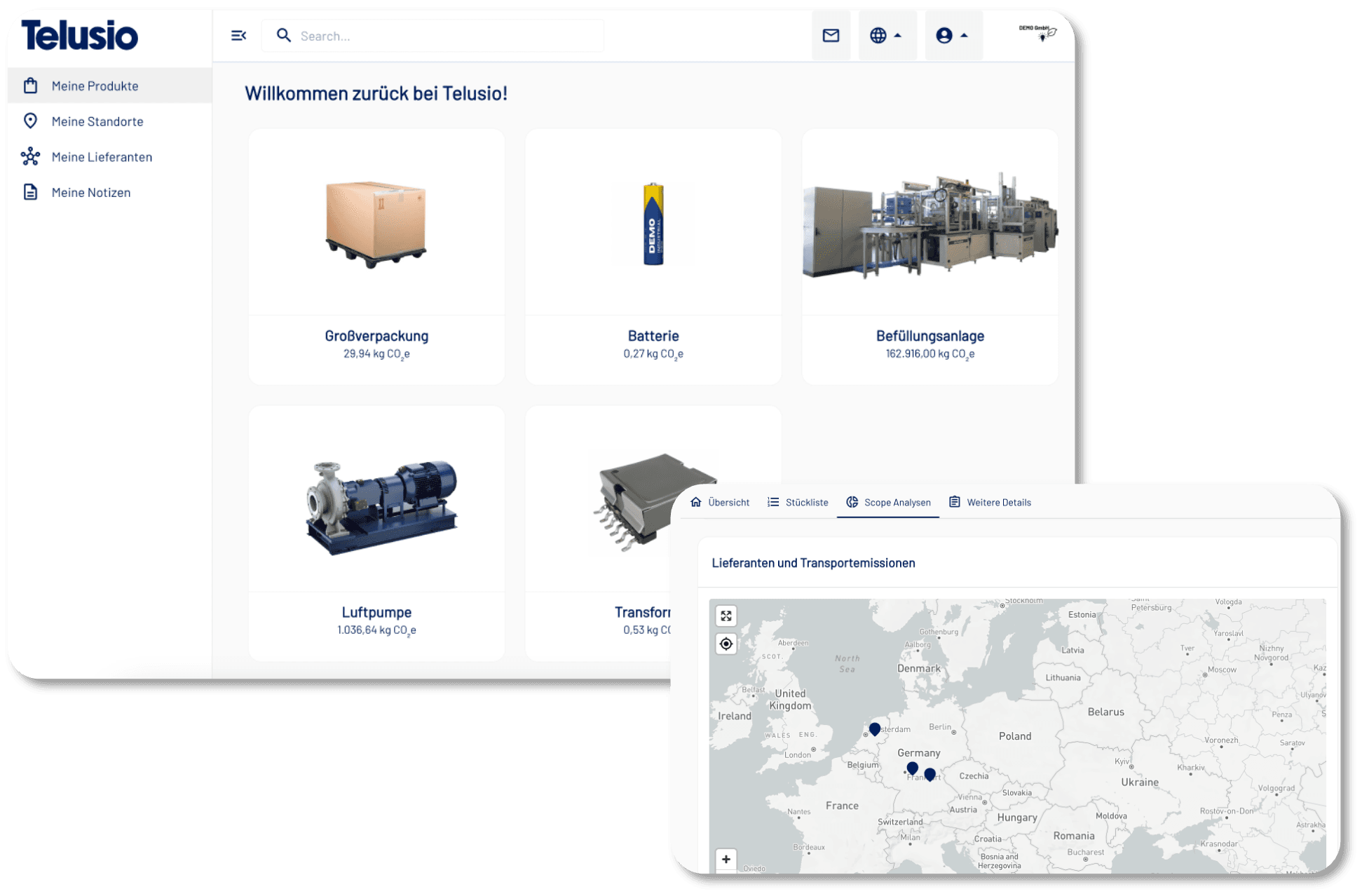Click the supplier pin near Amsterdam
The image size is (1362, 896).
875,729
